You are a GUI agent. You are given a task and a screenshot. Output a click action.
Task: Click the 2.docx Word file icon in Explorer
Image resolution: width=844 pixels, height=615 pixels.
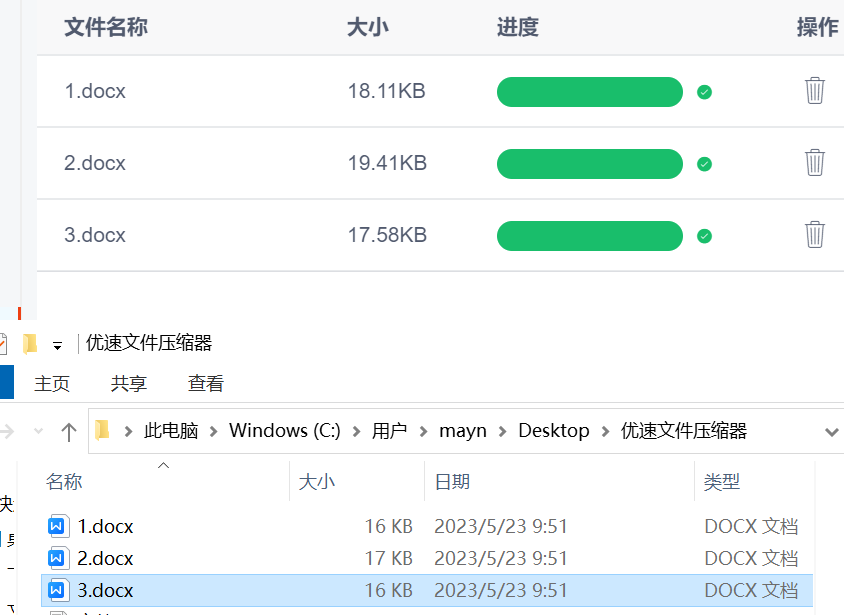click(x=58, y=558)
